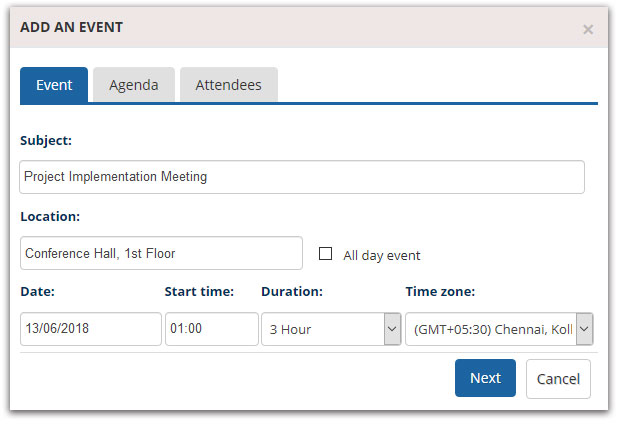Click the All day event label text
This screenshot has width=620, height=424.
[x=382, y=256]
